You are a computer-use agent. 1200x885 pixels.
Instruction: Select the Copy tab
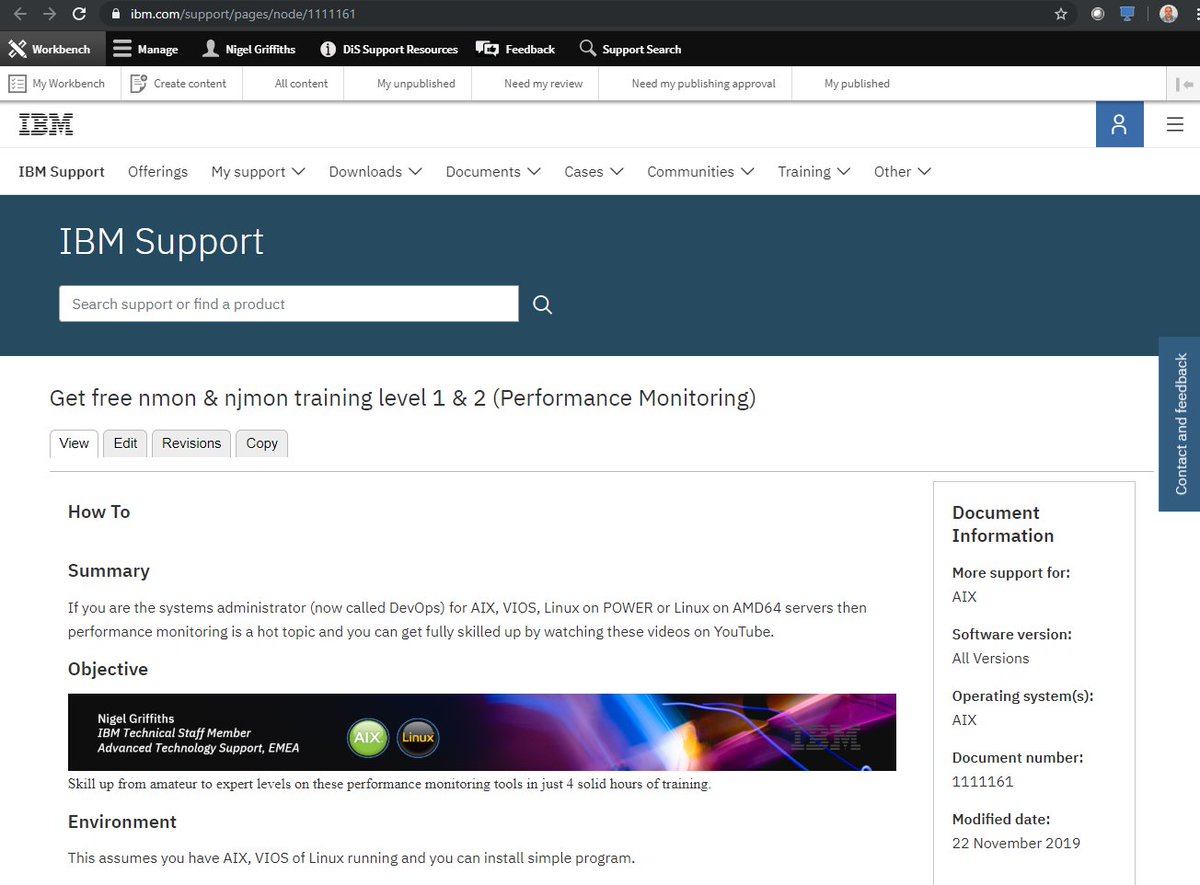tap(262, 443)
